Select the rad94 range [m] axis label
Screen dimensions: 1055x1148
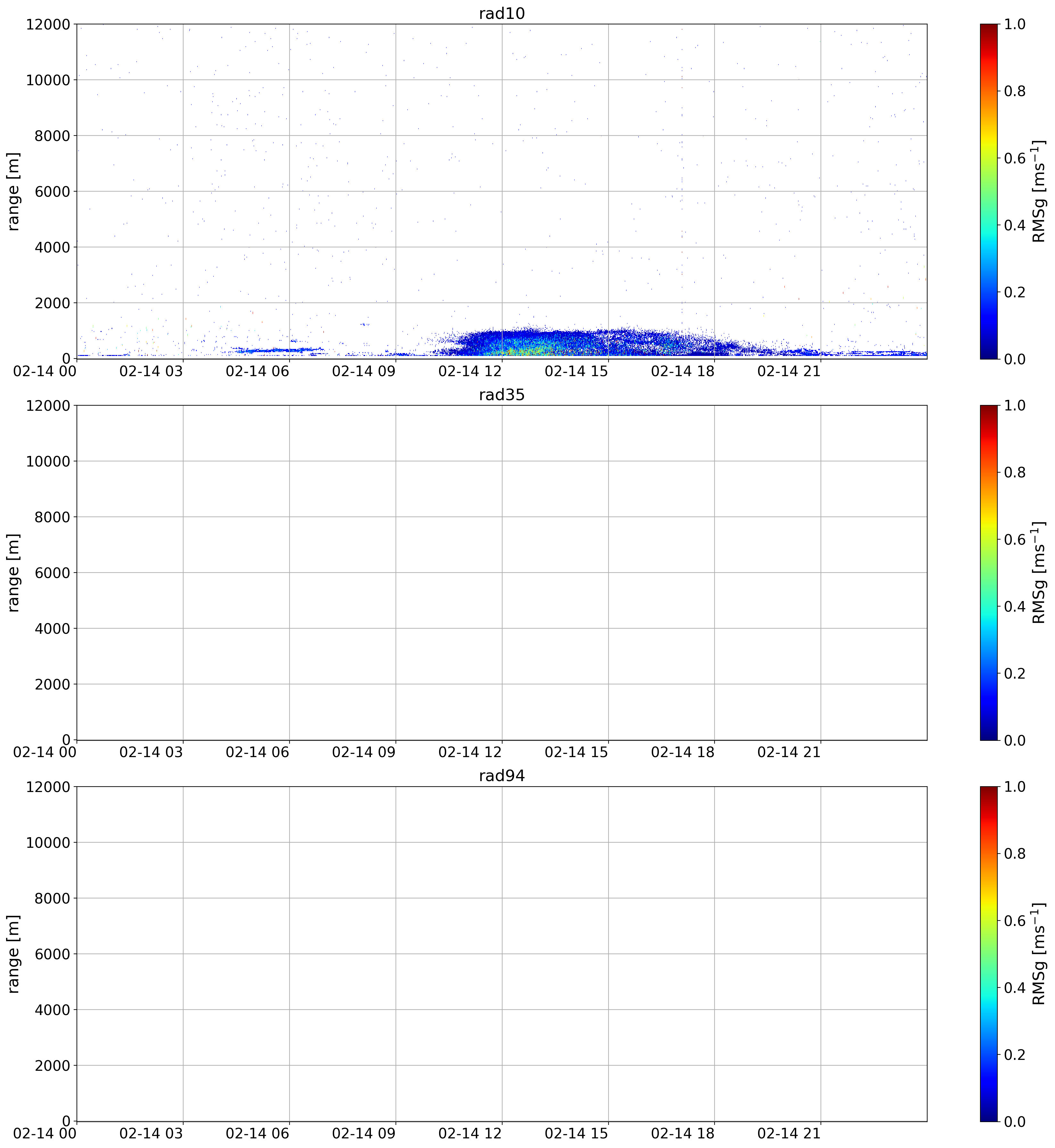tap(14, 953)
